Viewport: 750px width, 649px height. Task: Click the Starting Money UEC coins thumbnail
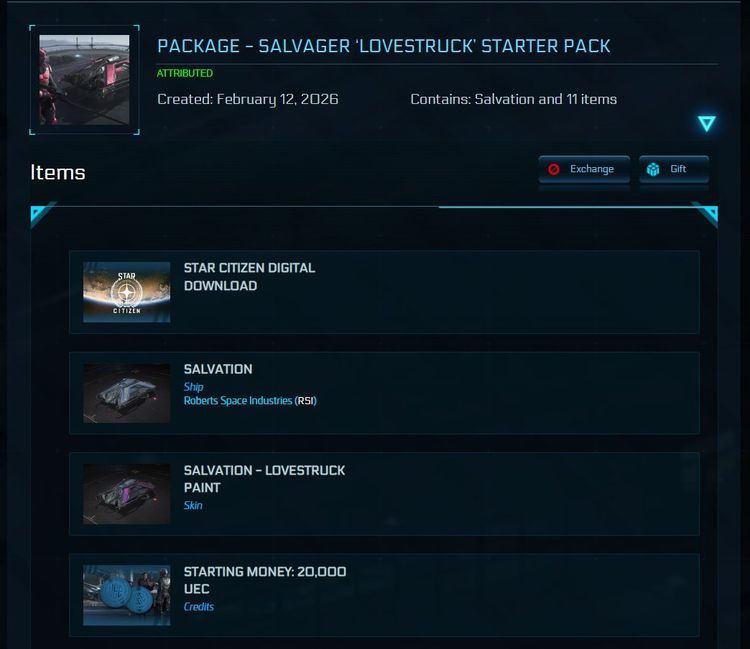127,595
